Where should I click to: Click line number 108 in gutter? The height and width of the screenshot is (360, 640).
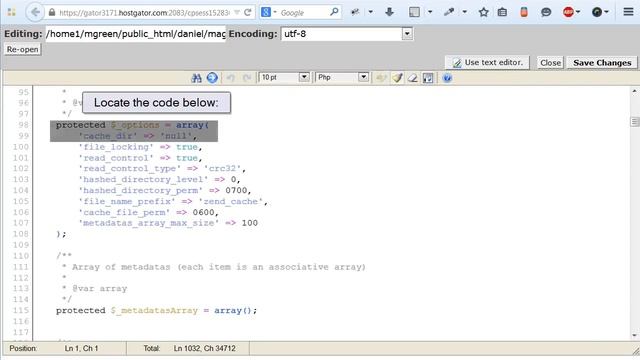20,234
